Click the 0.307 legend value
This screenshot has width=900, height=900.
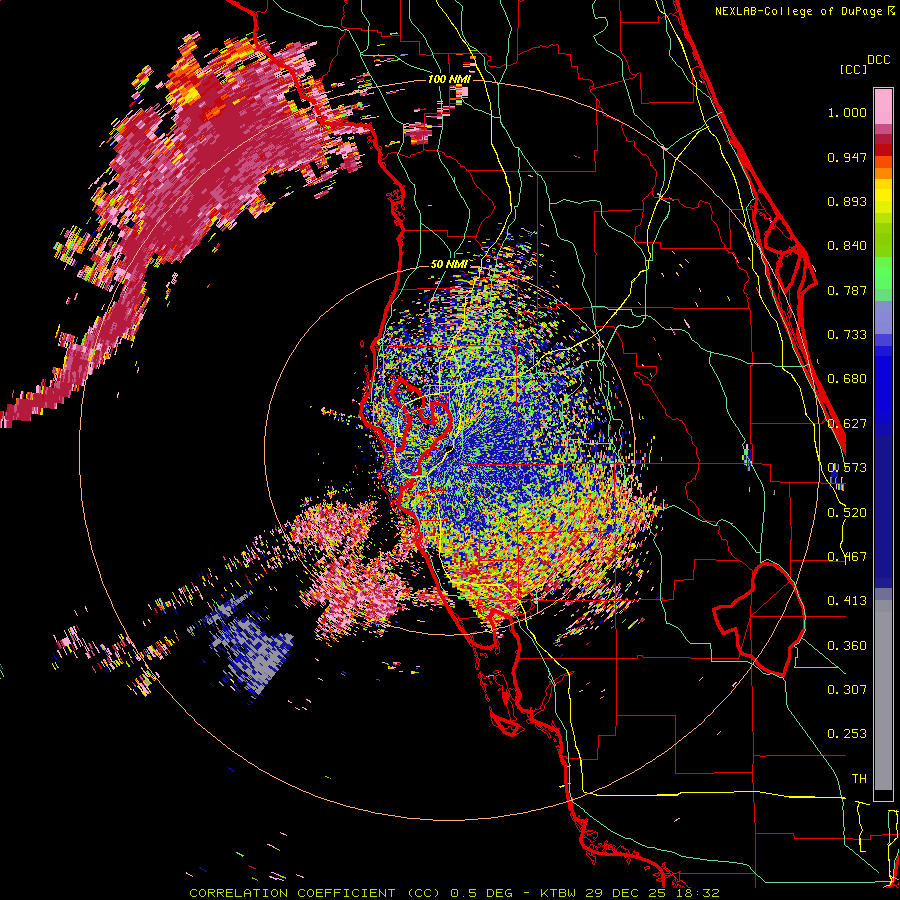coord(847,690)
